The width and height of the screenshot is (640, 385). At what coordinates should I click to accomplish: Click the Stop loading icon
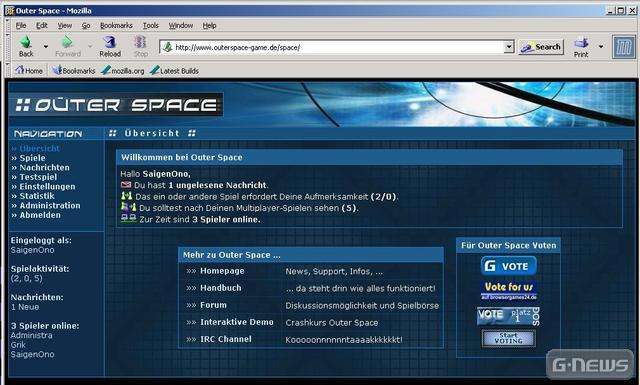coord(140,42)
